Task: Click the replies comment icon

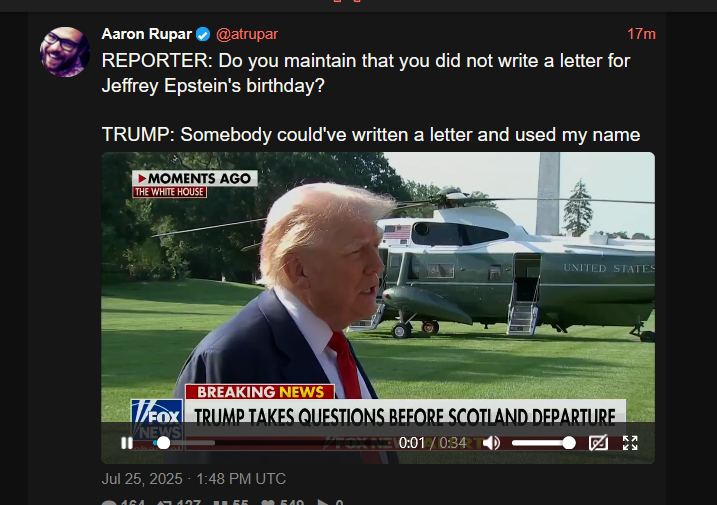Action: (109, 502)
